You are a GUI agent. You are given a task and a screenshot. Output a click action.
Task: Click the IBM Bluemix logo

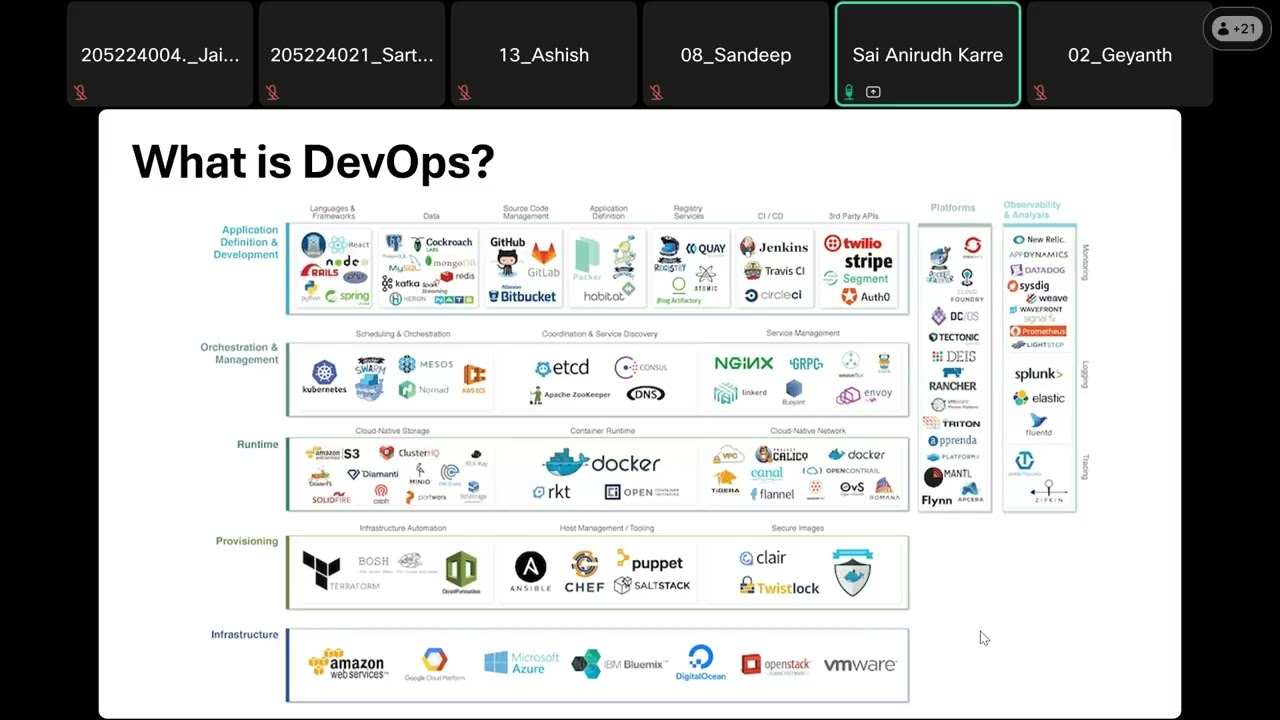pos(618,664)
